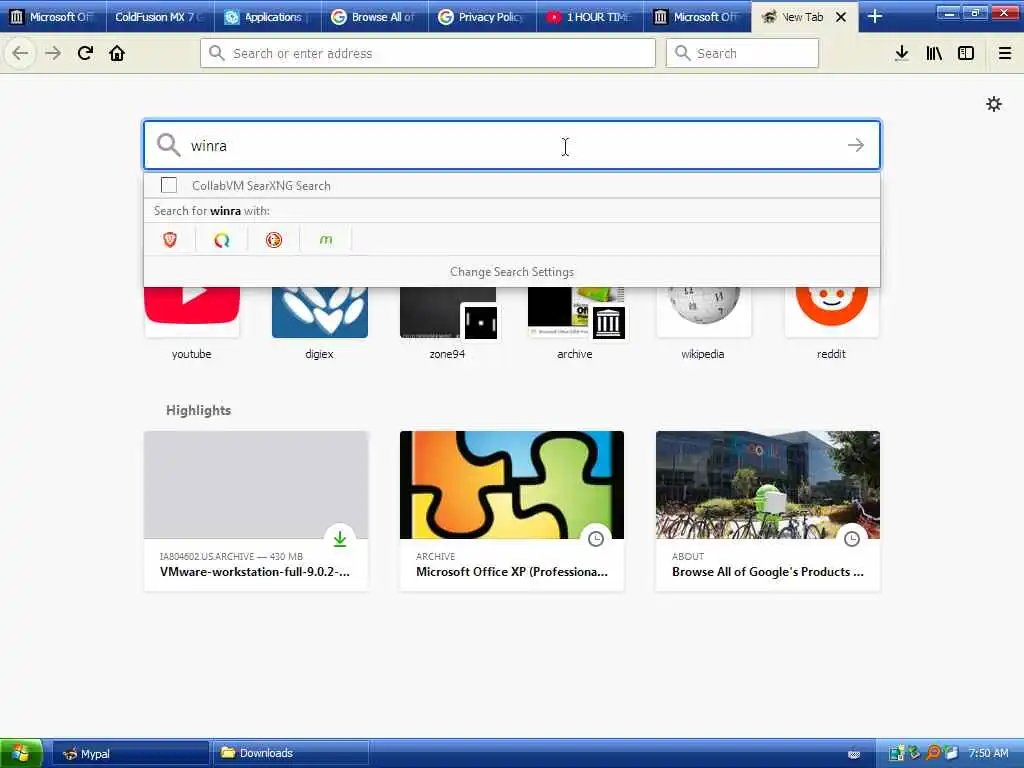Switch to the Privacy Policy tab
1024x768 pixels.
483,17
